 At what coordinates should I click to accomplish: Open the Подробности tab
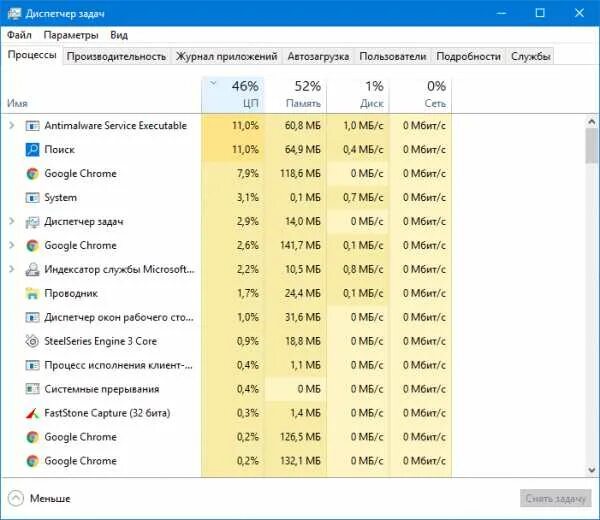(468, 57)
